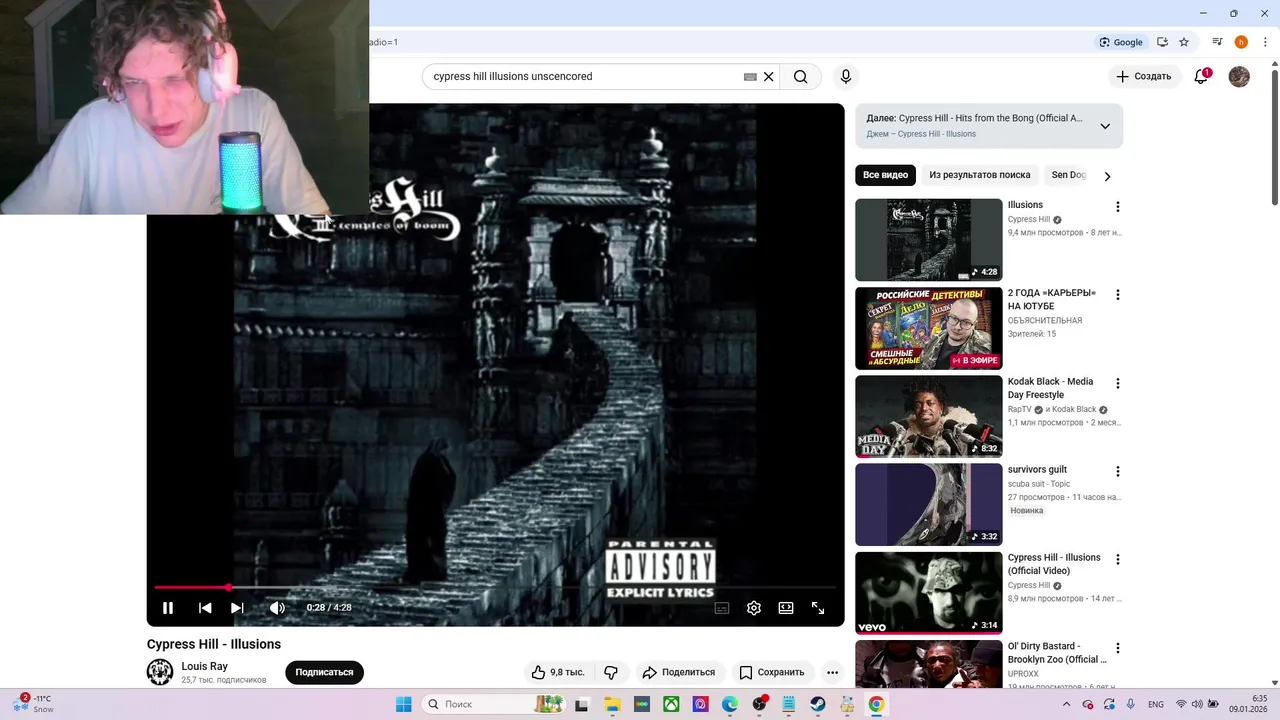Image resolution: width=1280 pixels, height=720 pixels.
Task: Open the on-screen keyboard in search box
Action: 750,77
